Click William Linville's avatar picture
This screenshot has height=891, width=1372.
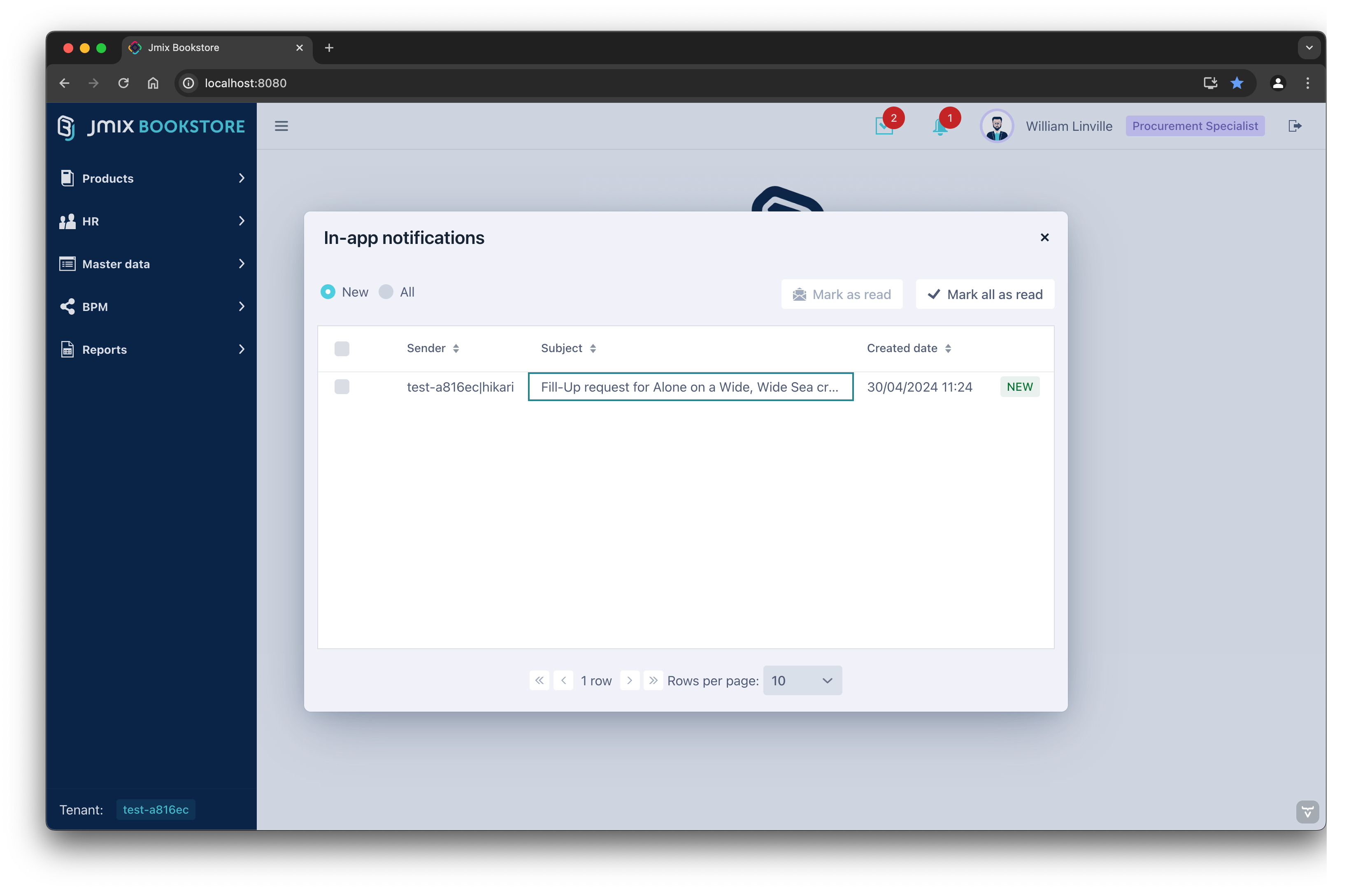pos(996,126)
